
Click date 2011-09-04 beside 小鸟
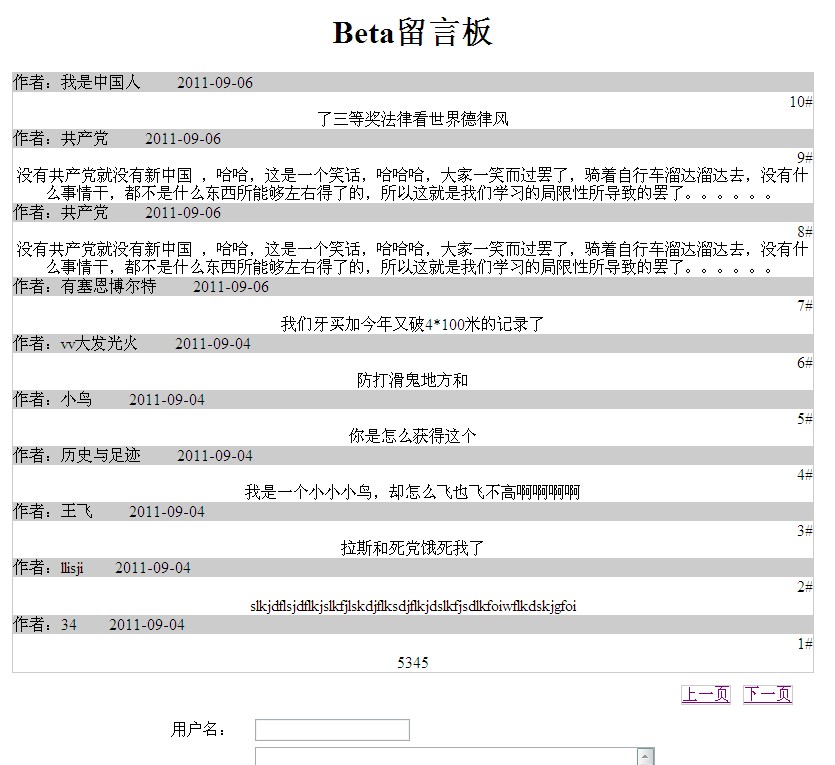click(167, 400)
